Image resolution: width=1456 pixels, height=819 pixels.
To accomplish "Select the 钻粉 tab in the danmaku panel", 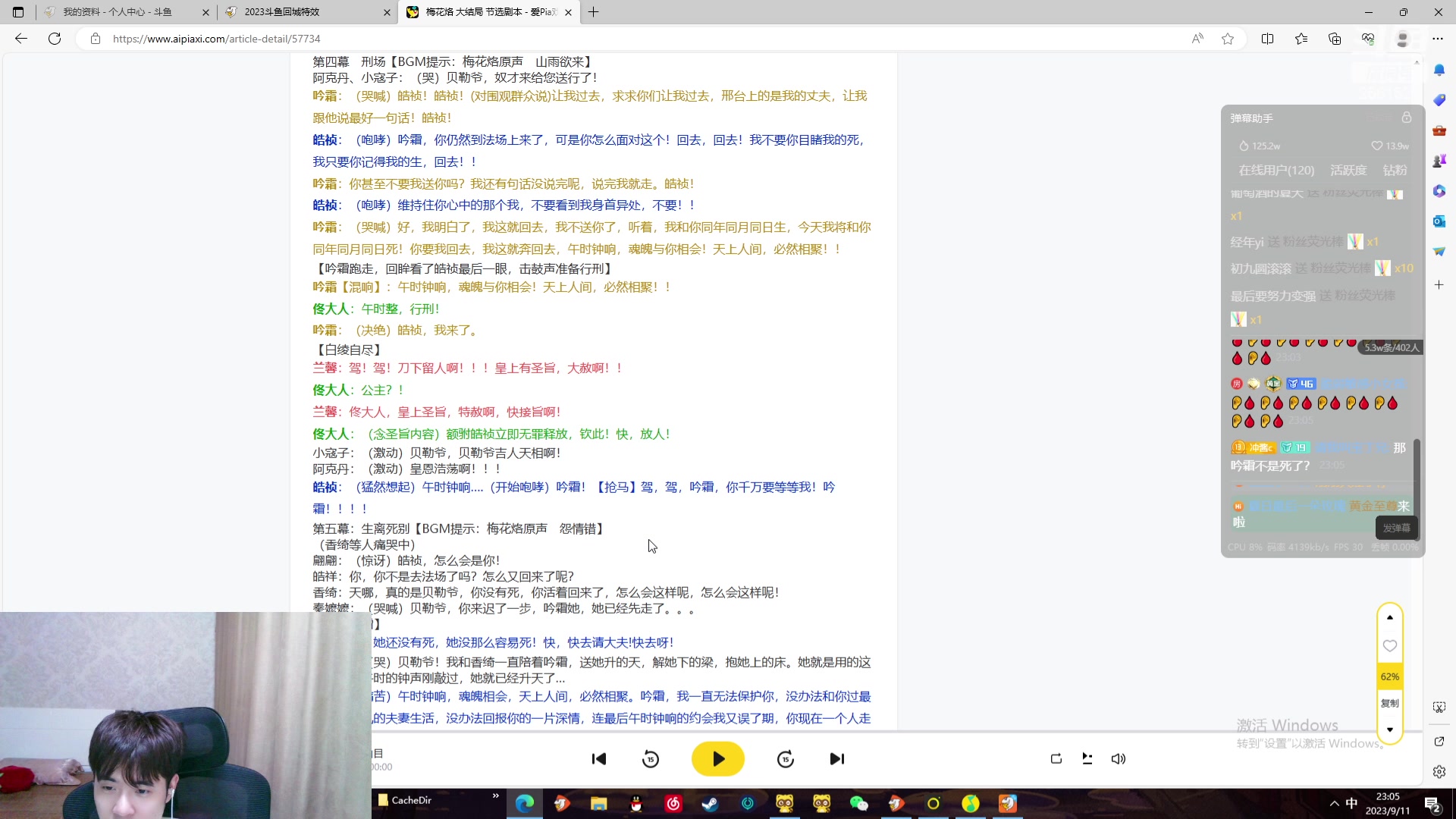I will tap(1395, 171).
